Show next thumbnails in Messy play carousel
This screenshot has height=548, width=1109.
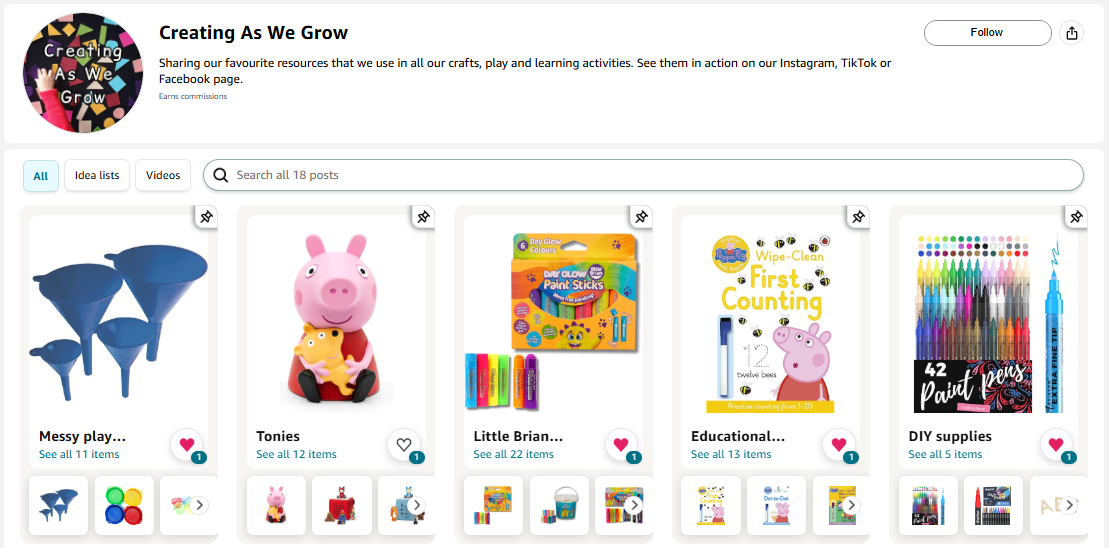[x=199, y=505]
